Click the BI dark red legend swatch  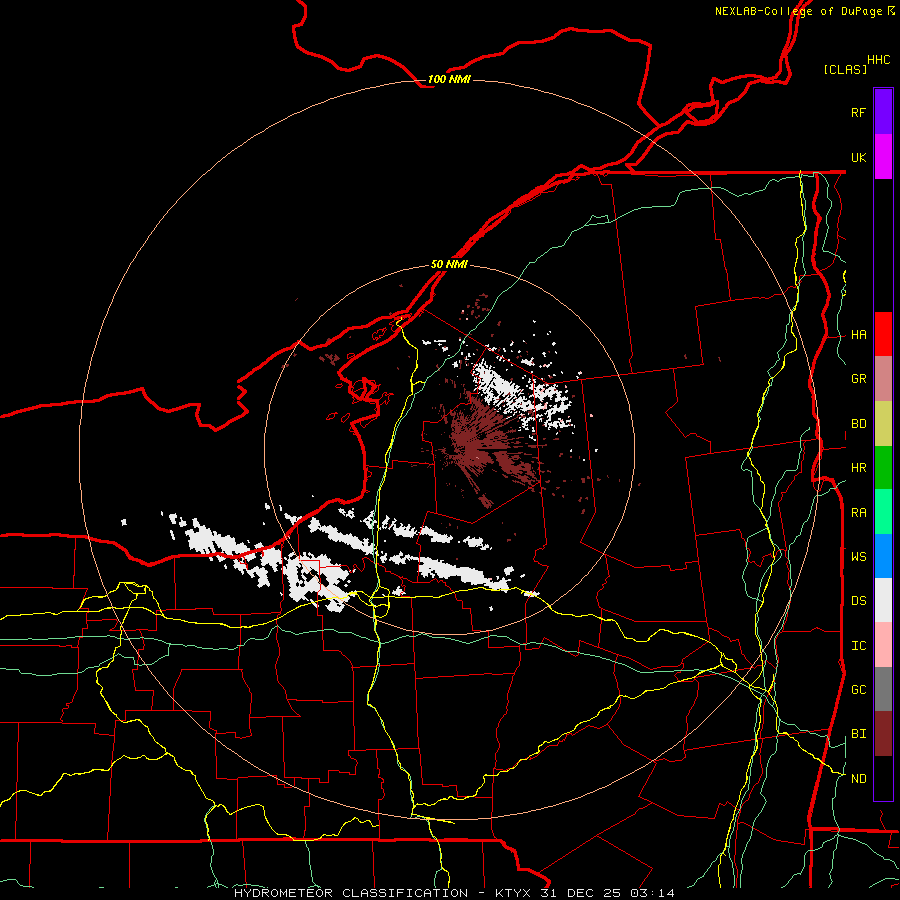click(x=883, y=734)
